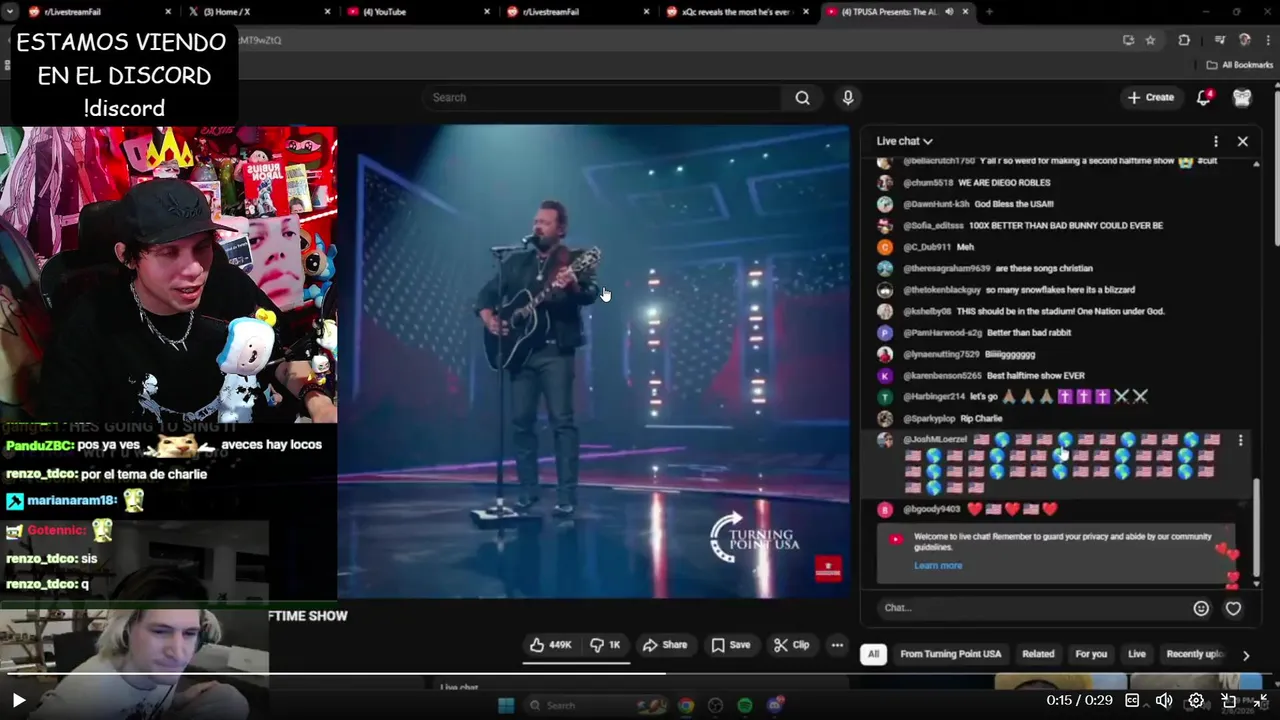Open the install app icon in address bar
Image resolution: width=1280 pixels, height=720 pixels.
pyautogui.click(x=1128, y=40)
